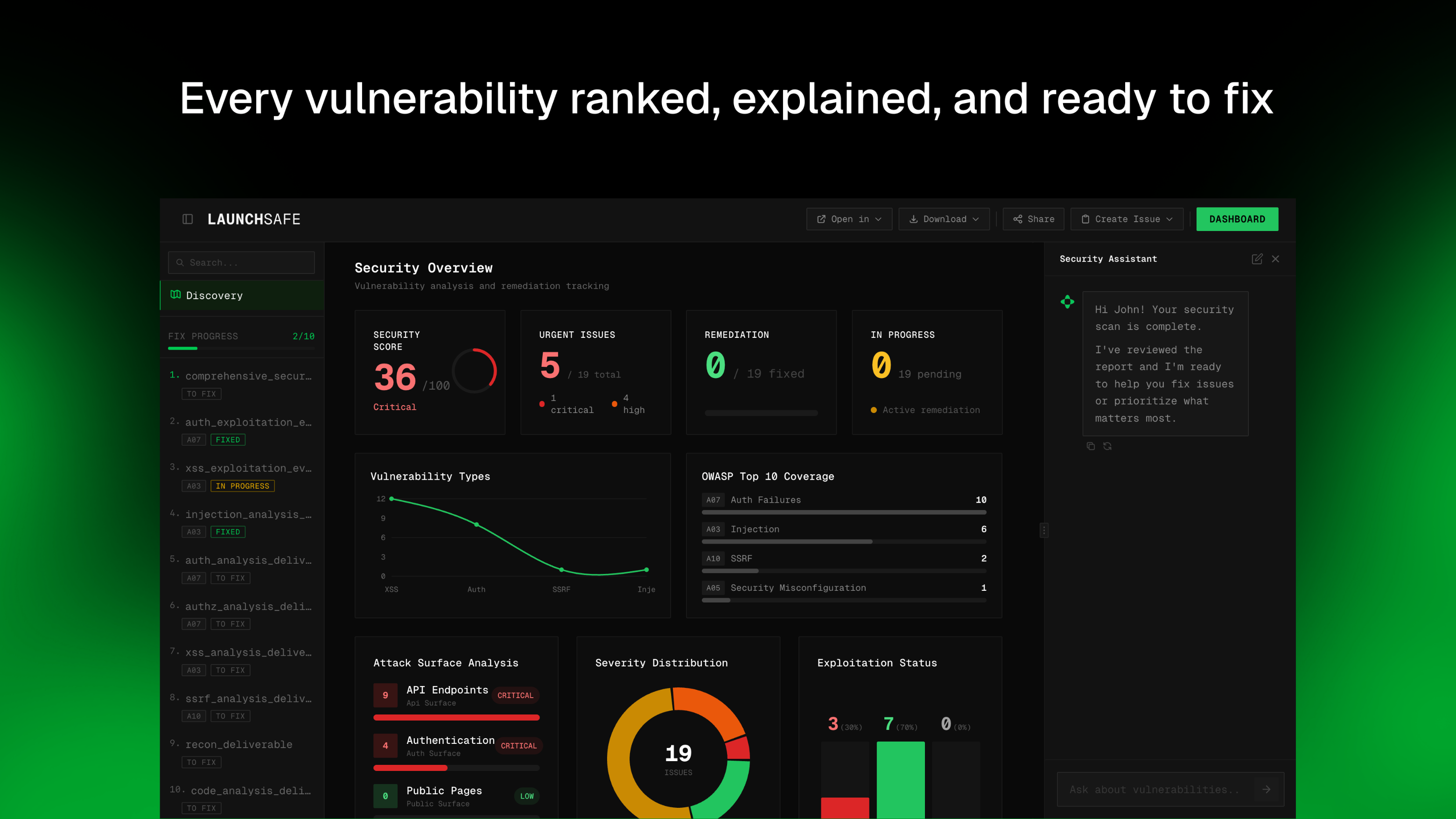Open the Create Issue dropdown
Viewport: 1456px width, 819px height.
(x=1127, y=219)
